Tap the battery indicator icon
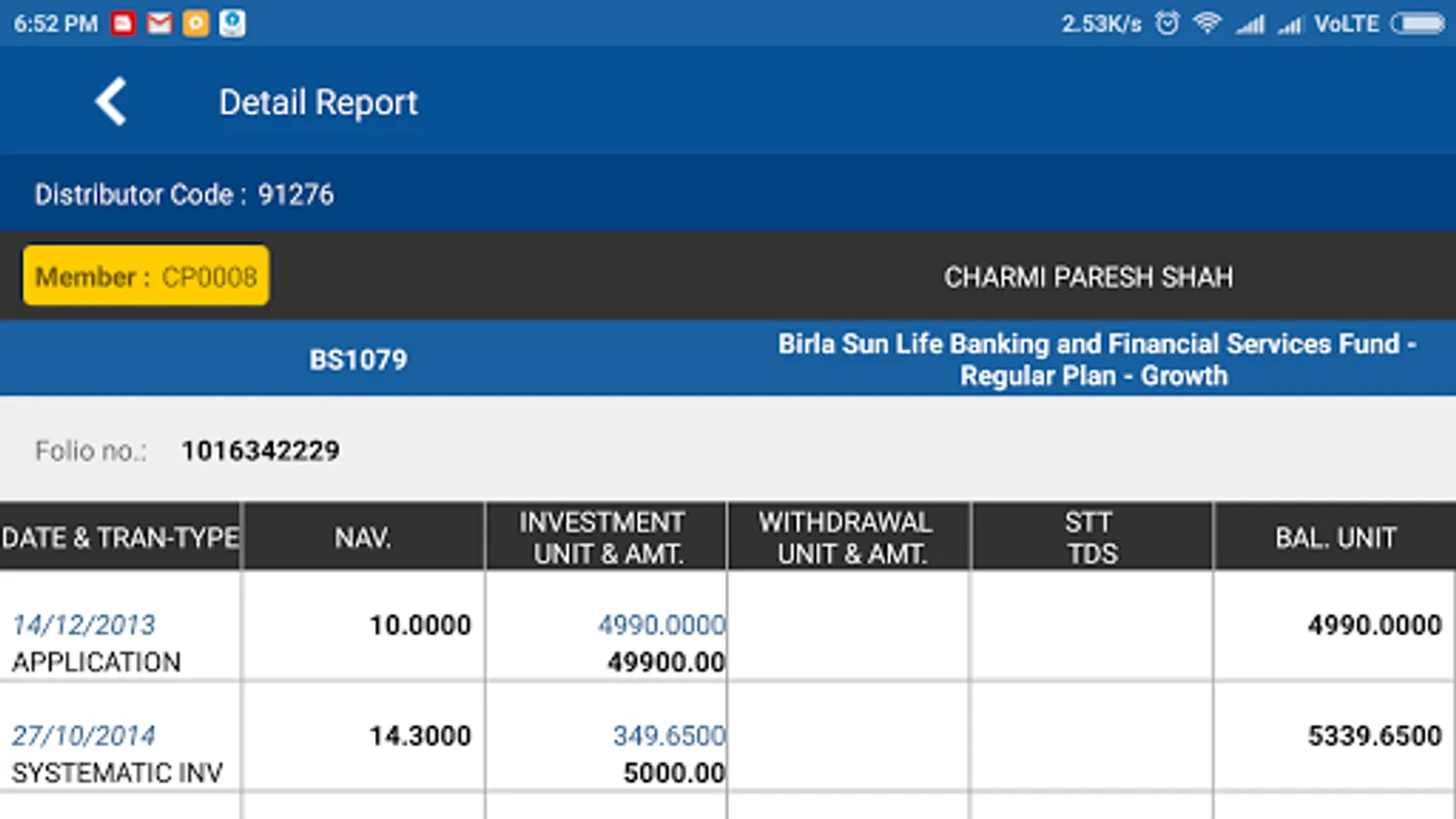1456x819 pixels. 1417,24
